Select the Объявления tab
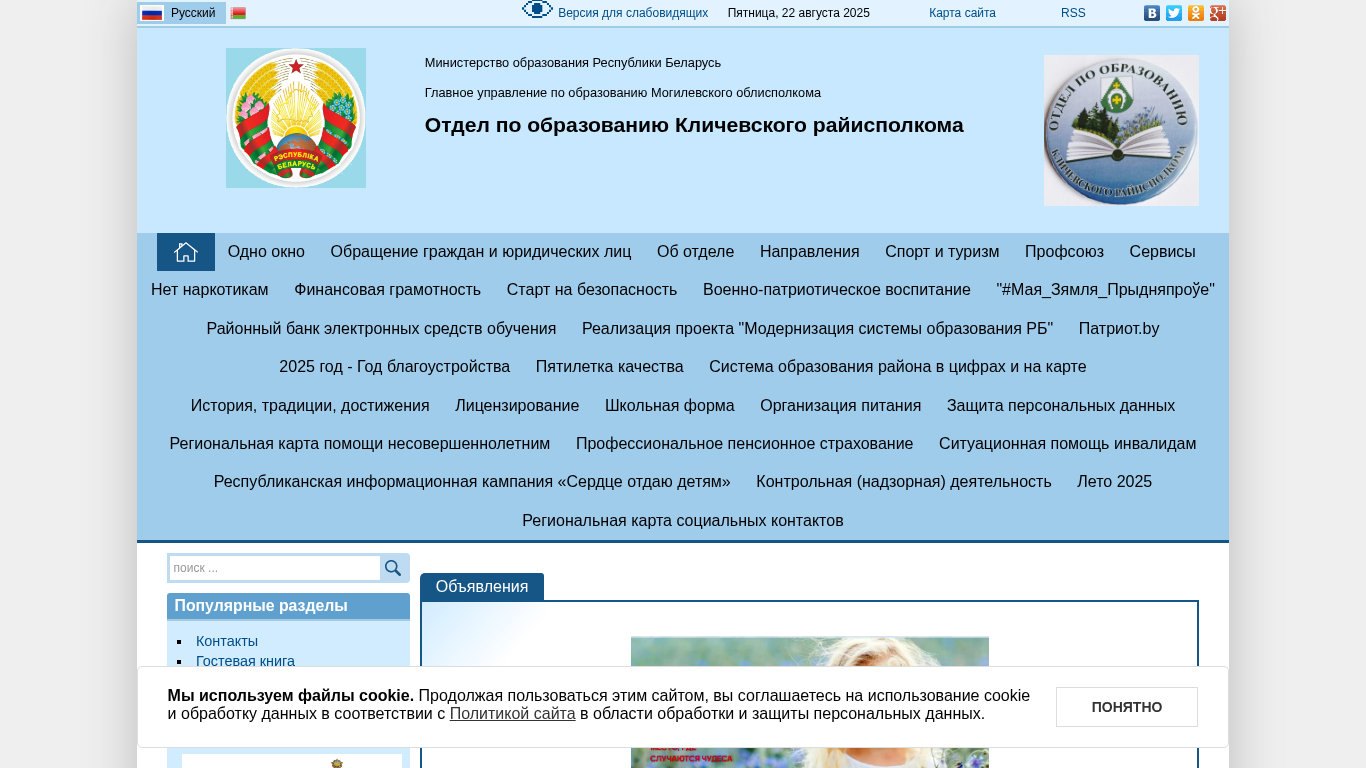 [x=482, y=587]
